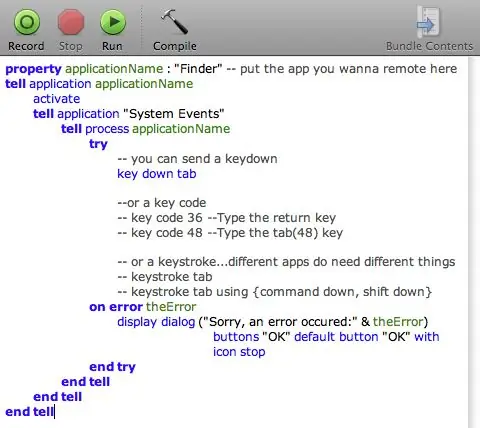This screenshot has height=428, width=480.
Task: Click the Run label under play icon
Action: tap(112, 46)
